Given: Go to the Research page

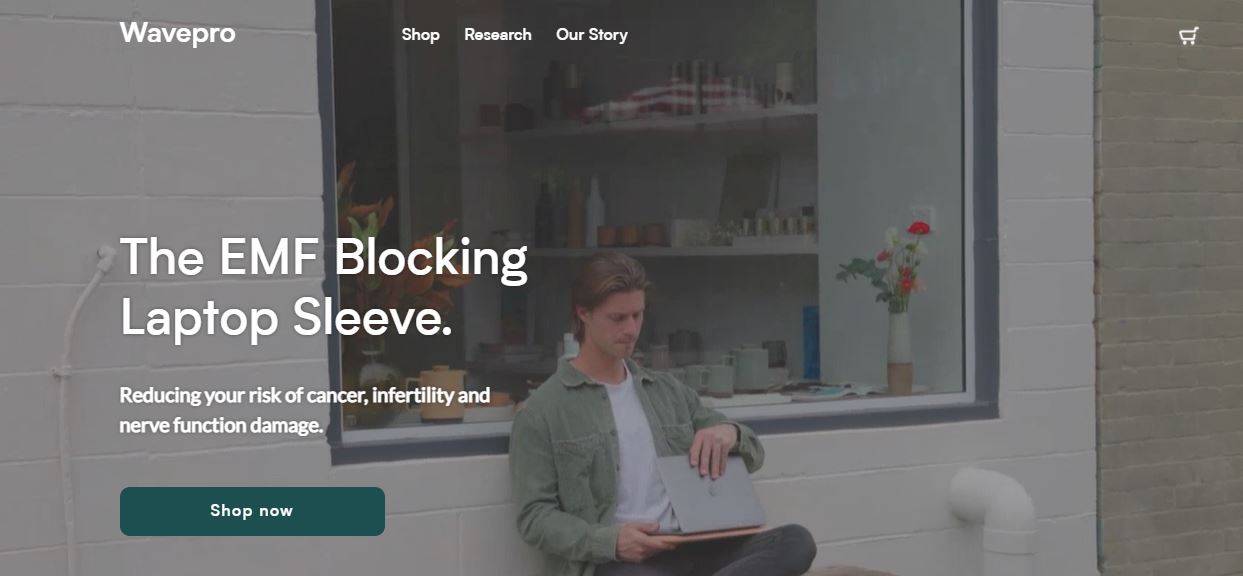Looking at the screenshot, I should tap(498, 35).
